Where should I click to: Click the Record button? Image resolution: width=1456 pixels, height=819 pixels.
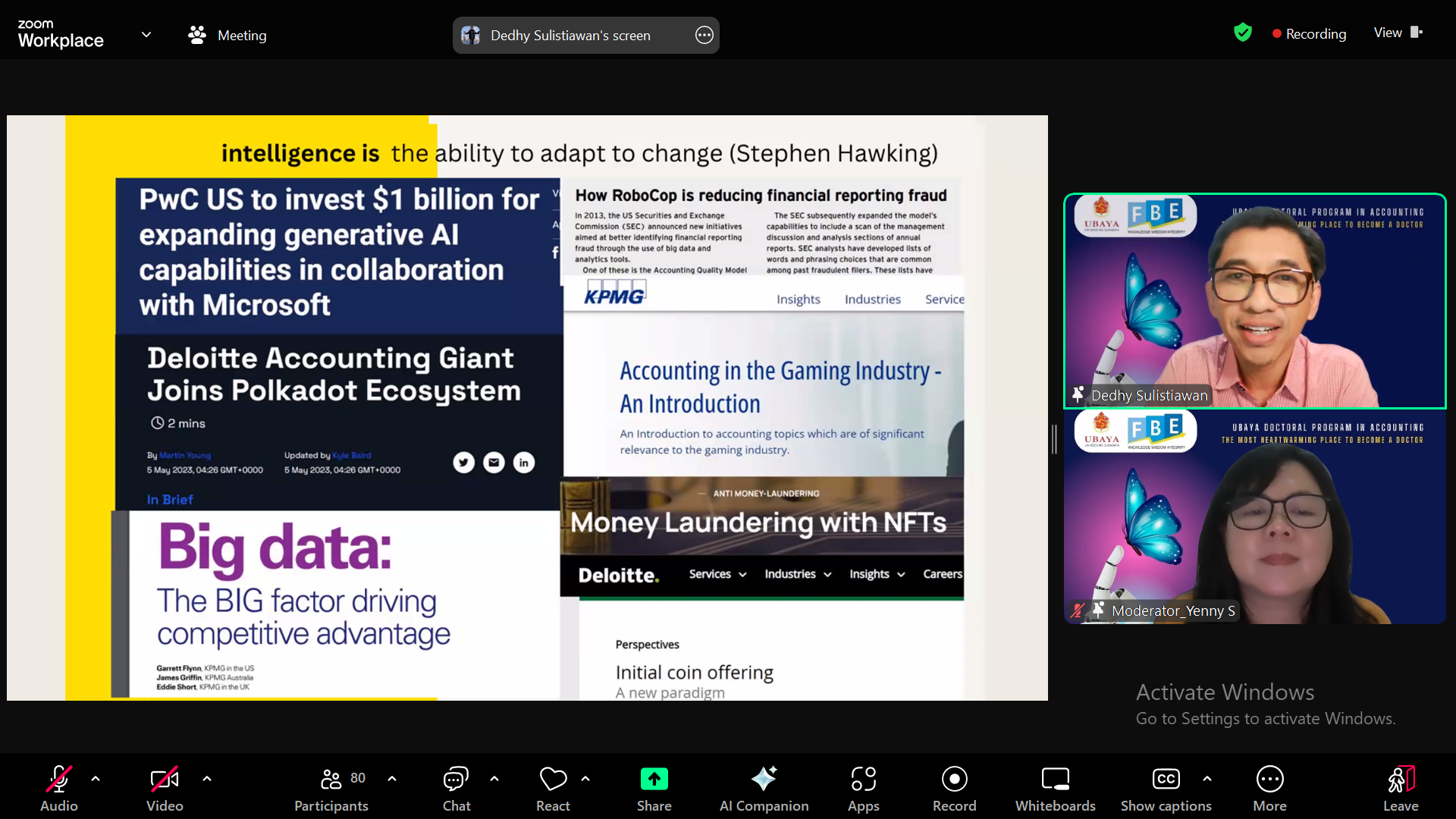click(954, 789)
